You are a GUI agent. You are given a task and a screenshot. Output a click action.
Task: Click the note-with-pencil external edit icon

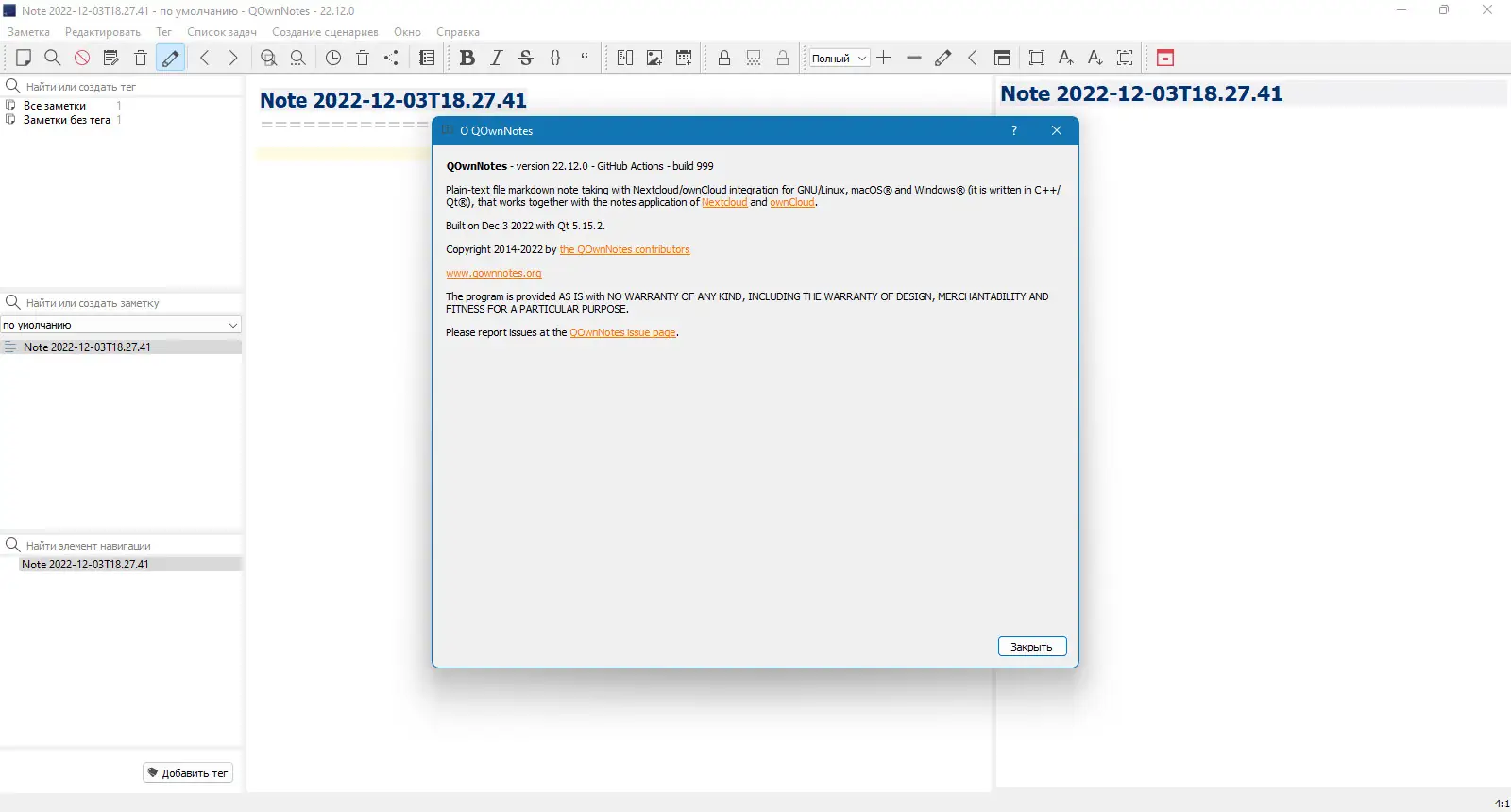coord(111,58)
